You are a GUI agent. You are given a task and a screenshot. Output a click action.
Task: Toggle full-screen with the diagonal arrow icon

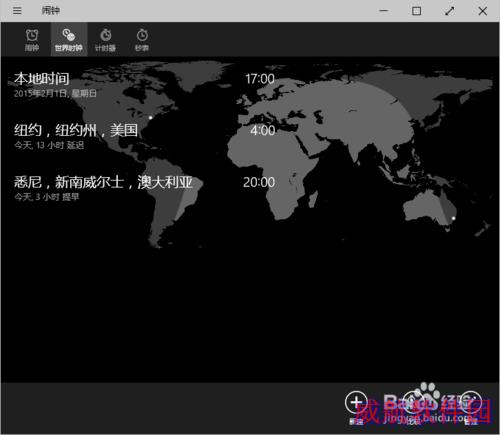pyautogui.click(x=449, y=11)
